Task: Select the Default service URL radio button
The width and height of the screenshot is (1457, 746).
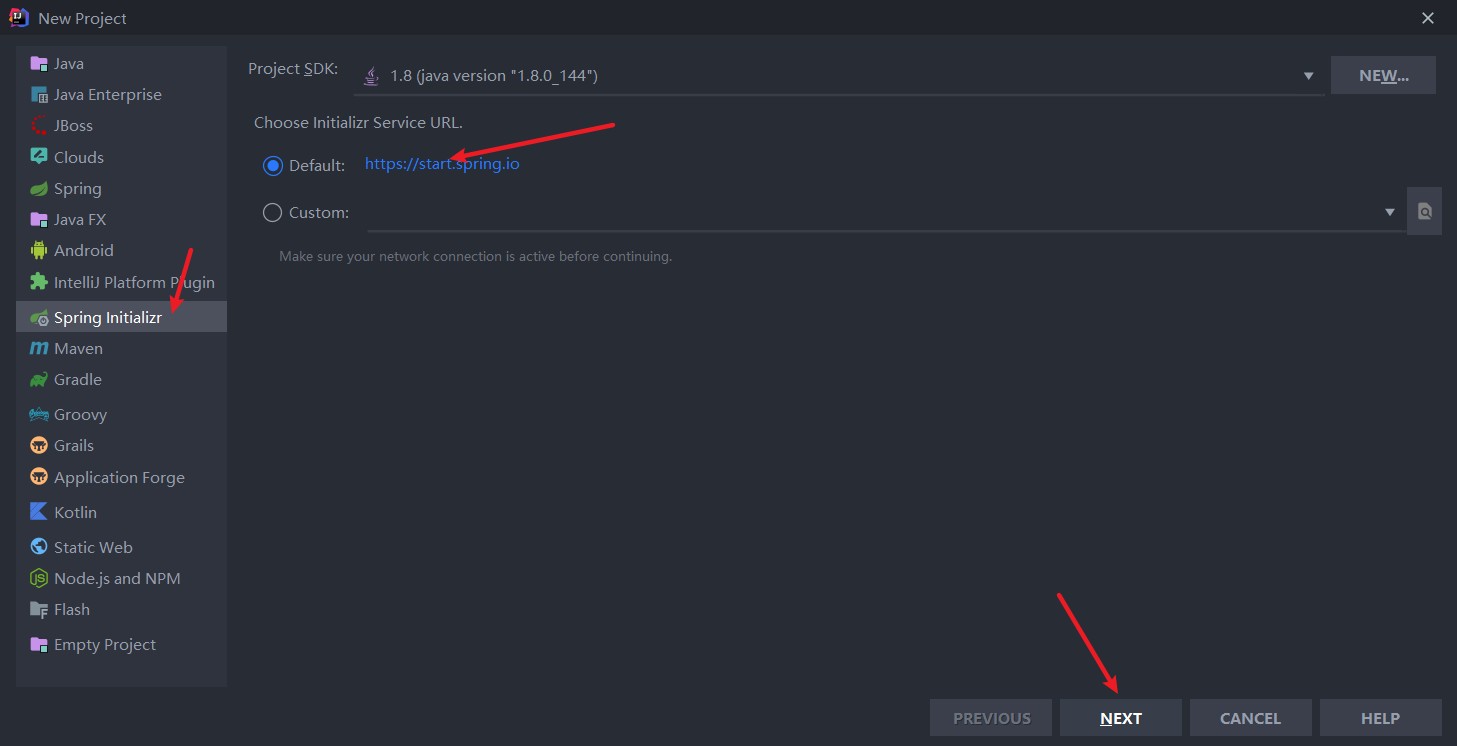Action: click(x=272, y=165)
